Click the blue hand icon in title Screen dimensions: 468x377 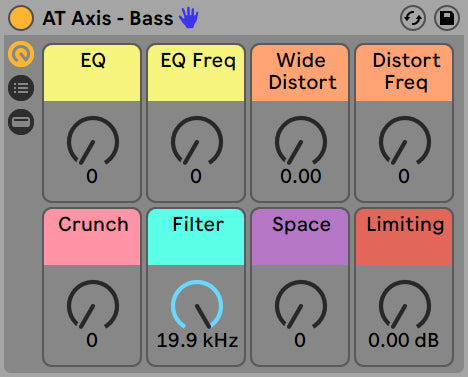[x=189, y=18]
